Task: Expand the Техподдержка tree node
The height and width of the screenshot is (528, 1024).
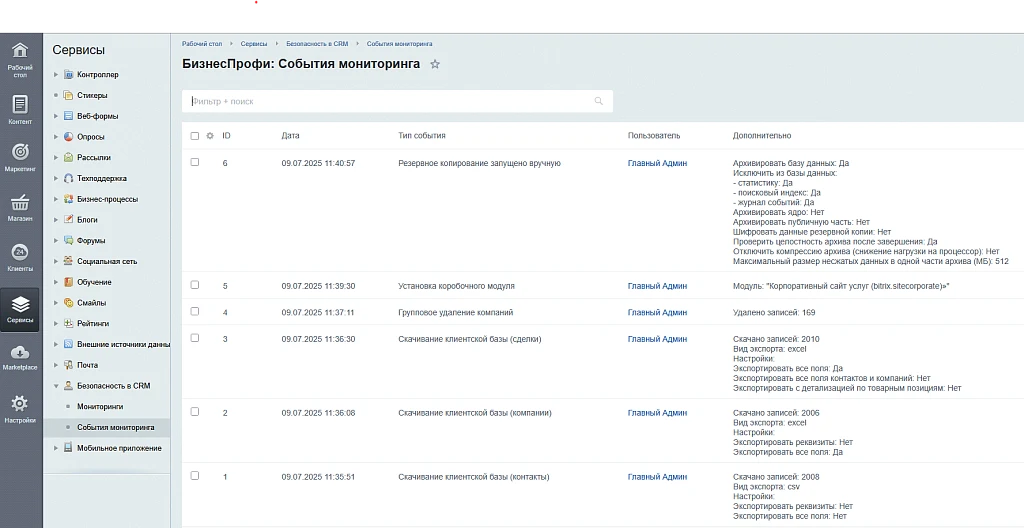Action: pos(56,178)
